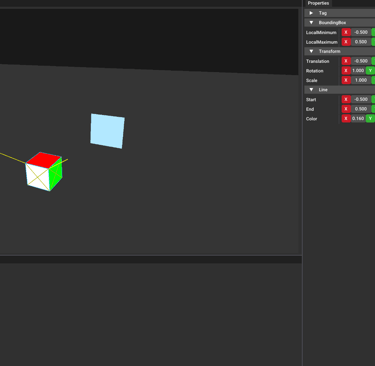
Task: Select the multicolored cube in the viewport
Action: point(44,171)
